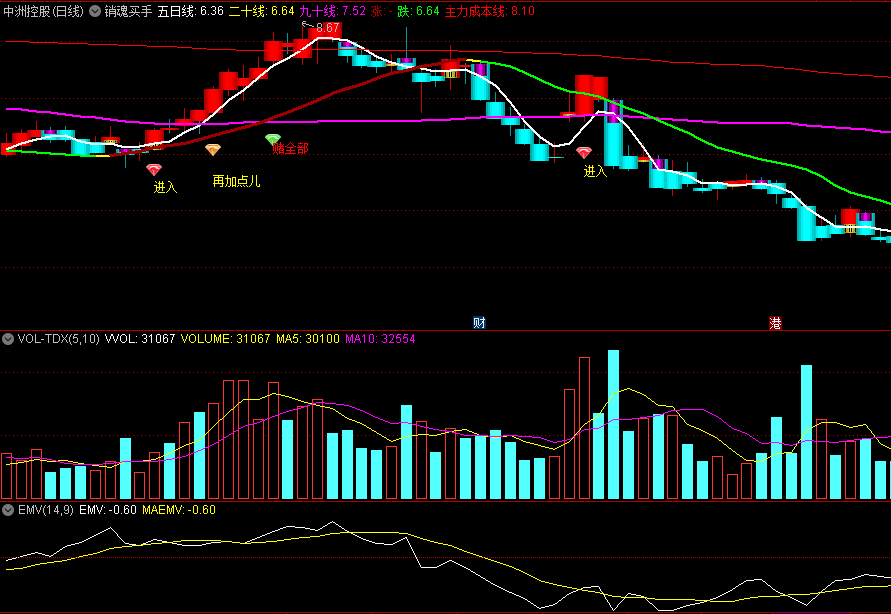
Task: Select the VVOL: 31067 value
Action: [x=140, y=339]
